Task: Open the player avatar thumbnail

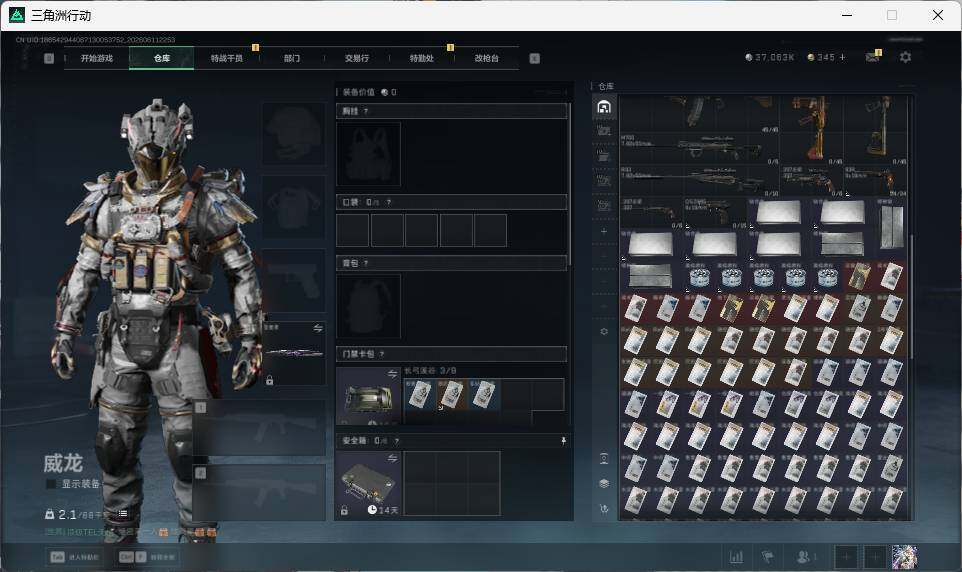Action: [x=904, y=557]
